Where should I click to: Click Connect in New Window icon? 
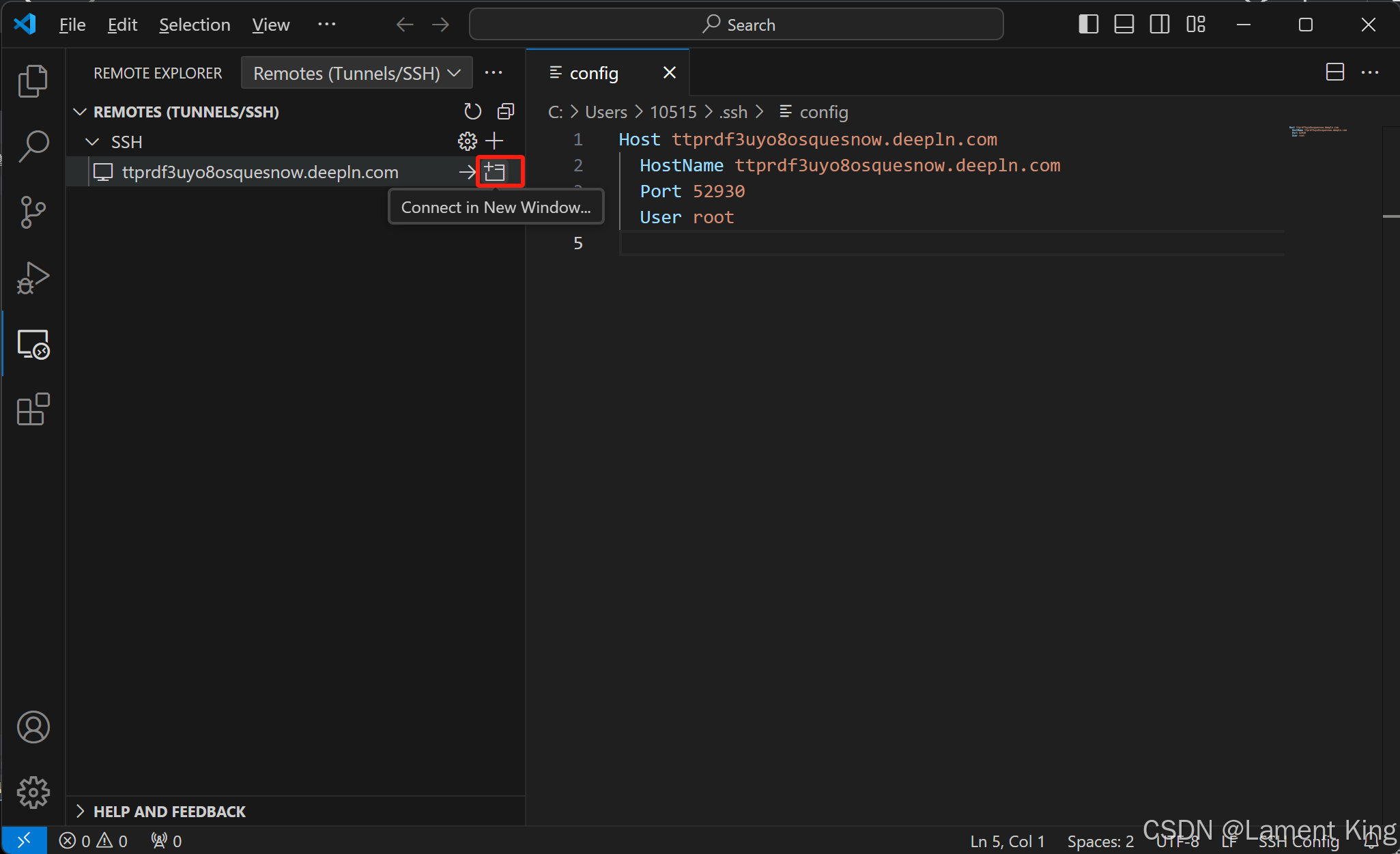[495, 171]
